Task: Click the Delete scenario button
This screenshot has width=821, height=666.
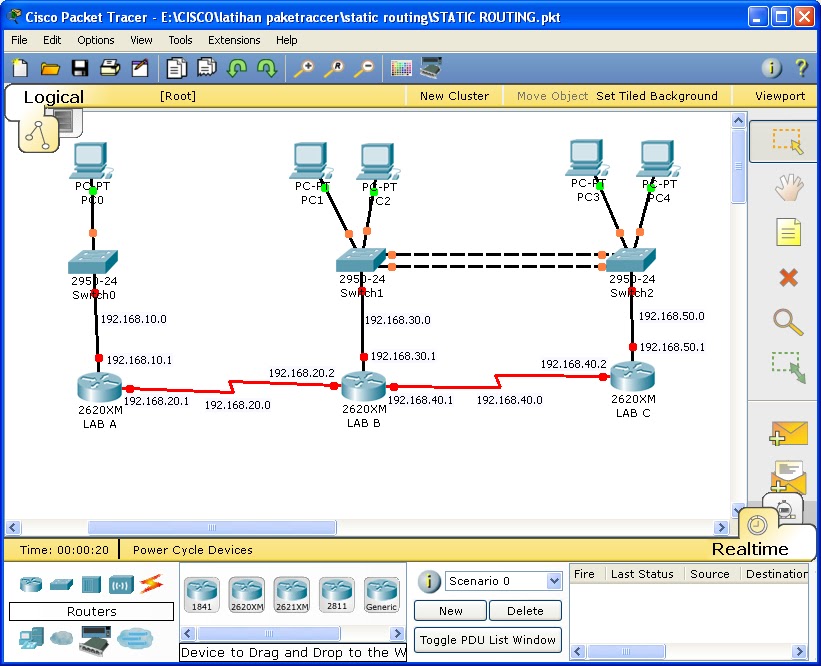Action: pyautogui.click(x=525, y=610)
